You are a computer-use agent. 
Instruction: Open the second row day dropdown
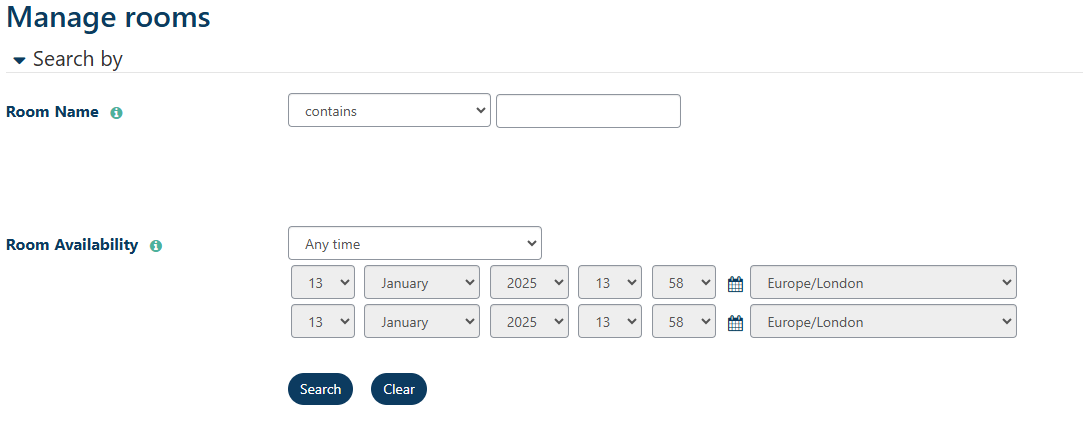(323, 322)
